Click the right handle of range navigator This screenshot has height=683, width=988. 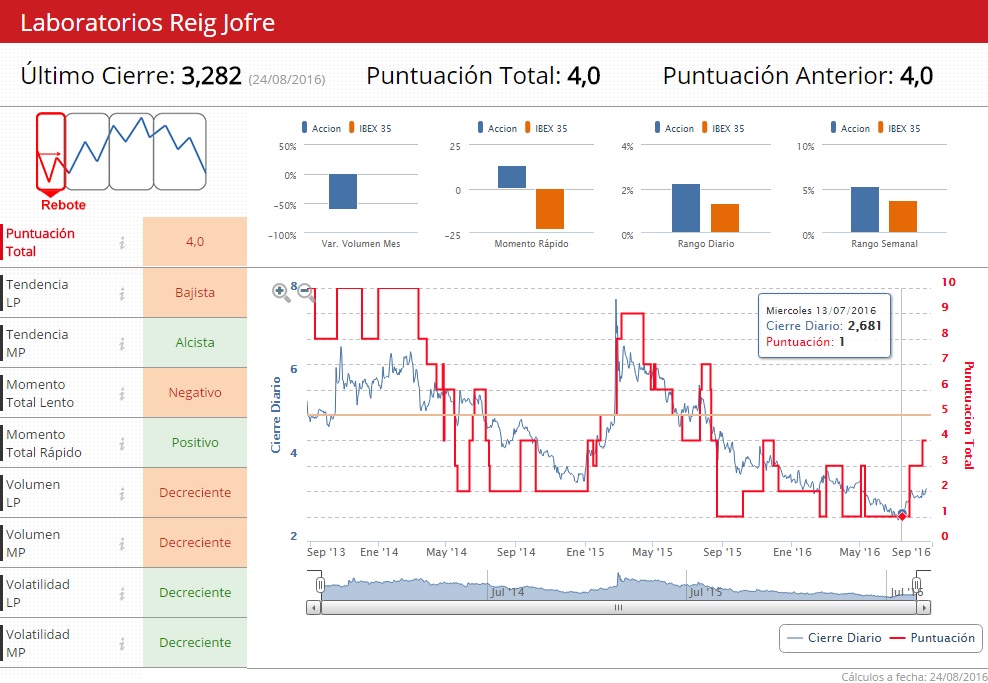click(917, 583)
